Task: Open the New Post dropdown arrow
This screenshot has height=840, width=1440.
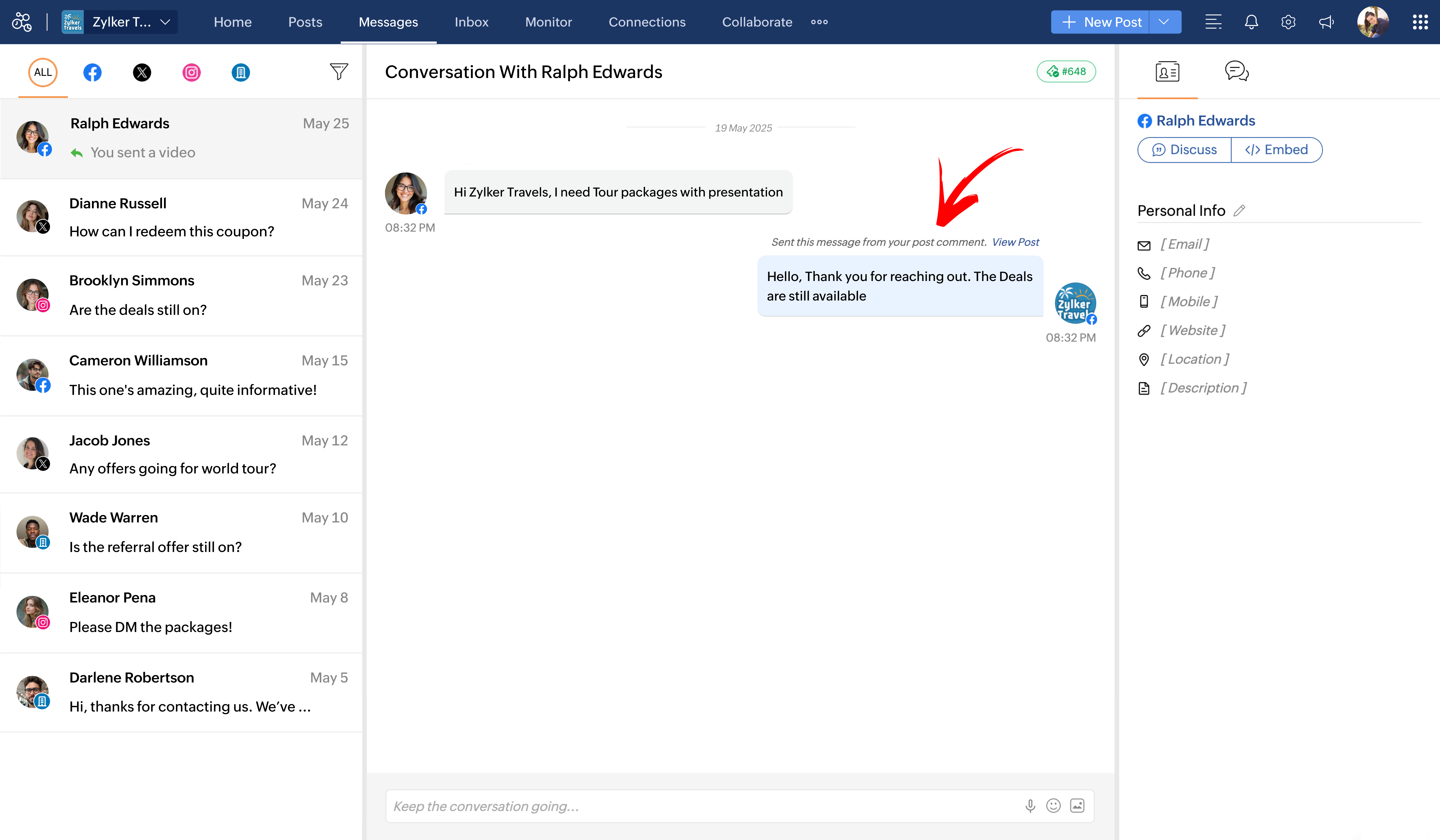Action: [1164, 22]
